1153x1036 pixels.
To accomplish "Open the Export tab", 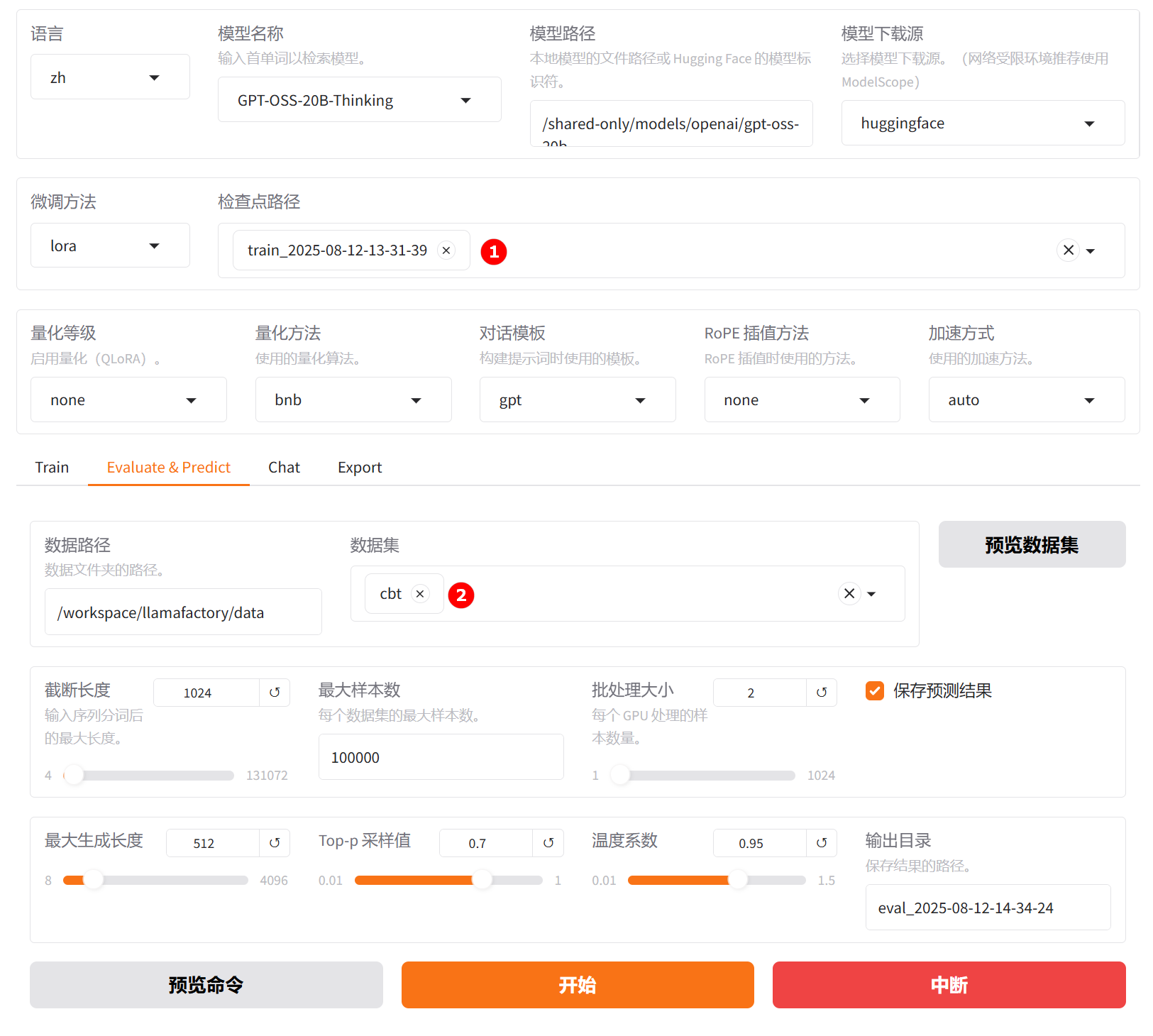I will point(359,468).
